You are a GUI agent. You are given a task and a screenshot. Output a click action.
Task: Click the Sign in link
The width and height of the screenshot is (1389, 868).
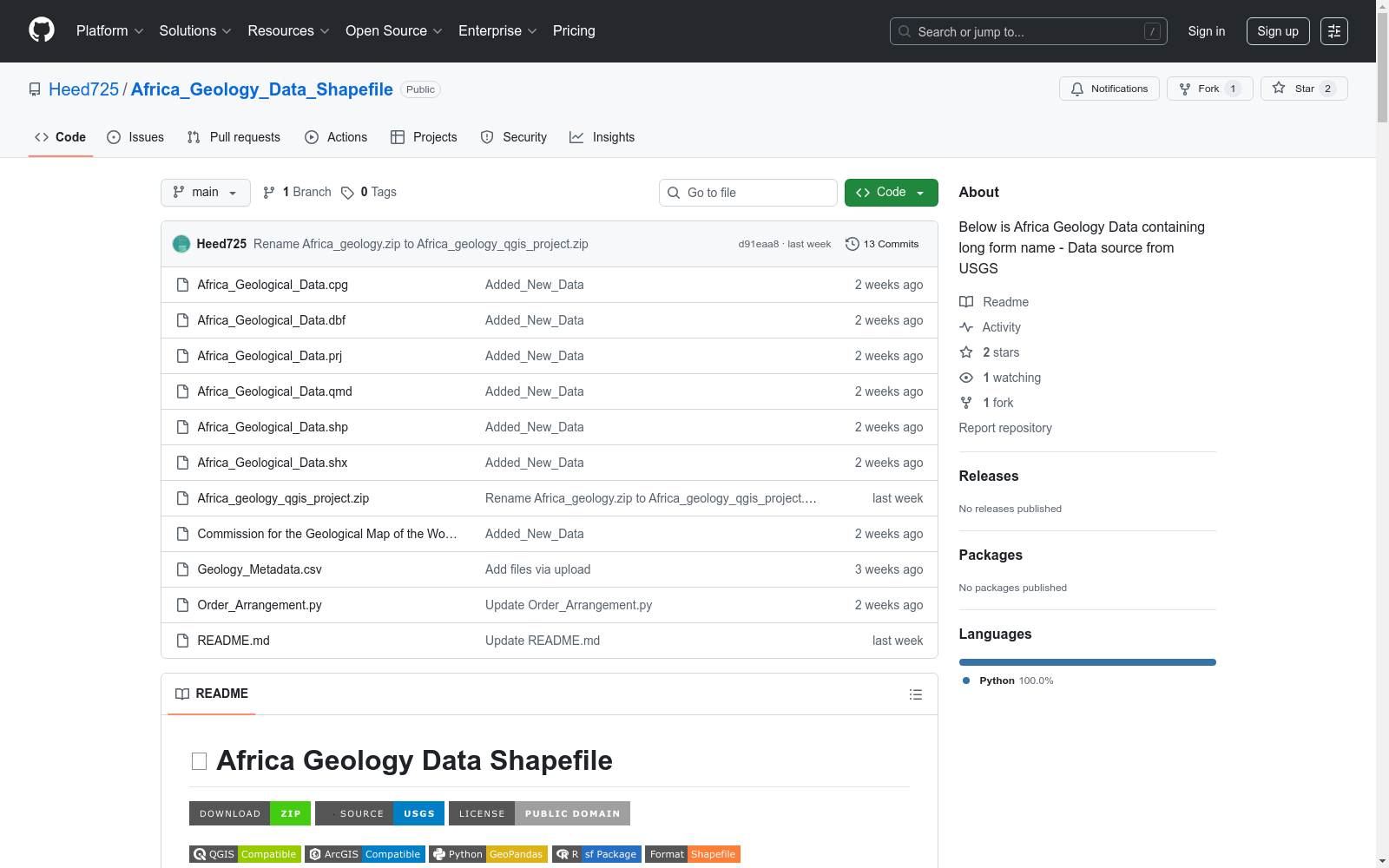coord(1207,31)
